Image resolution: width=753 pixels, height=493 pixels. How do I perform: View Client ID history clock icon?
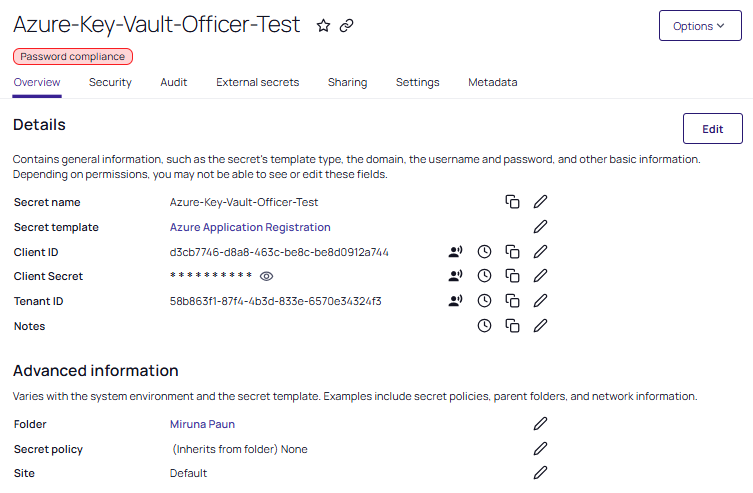point(484,252)
